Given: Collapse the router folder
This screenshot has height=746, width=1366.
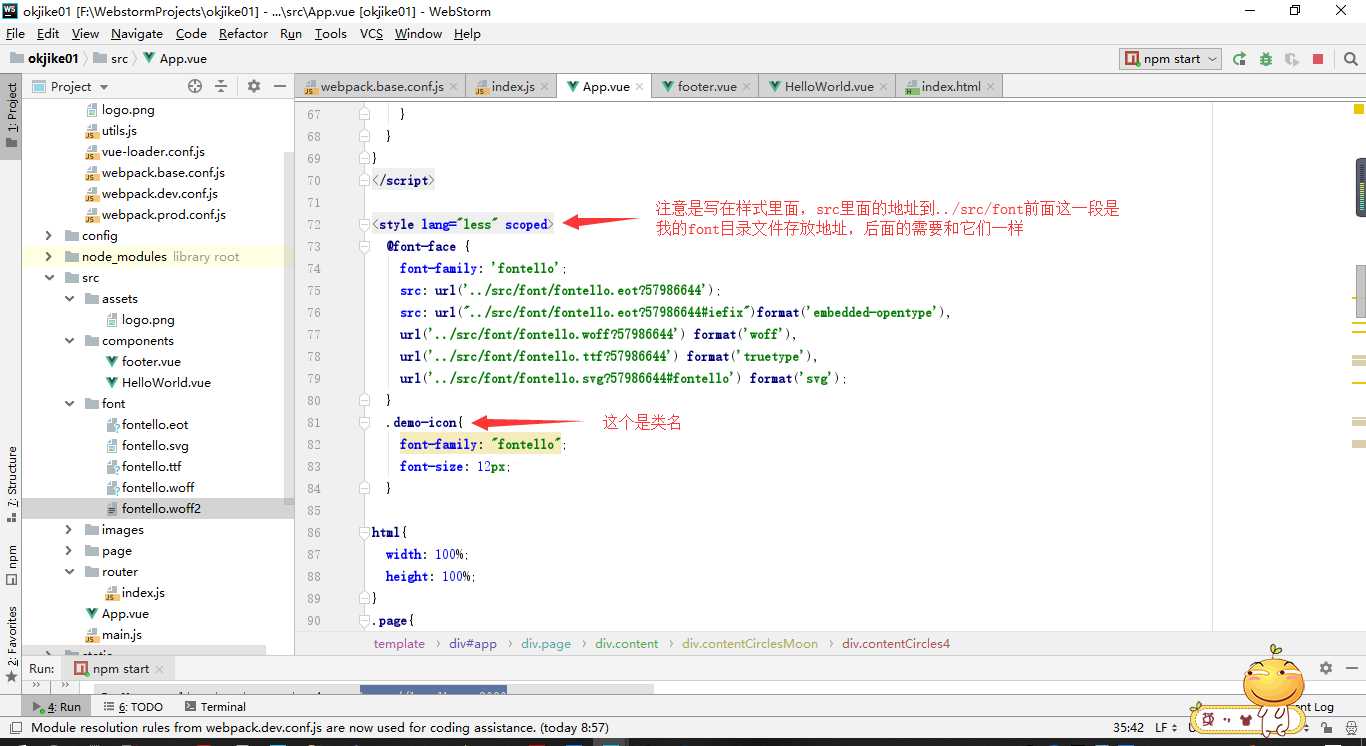Looking at the screenshot, I should 69,572.
